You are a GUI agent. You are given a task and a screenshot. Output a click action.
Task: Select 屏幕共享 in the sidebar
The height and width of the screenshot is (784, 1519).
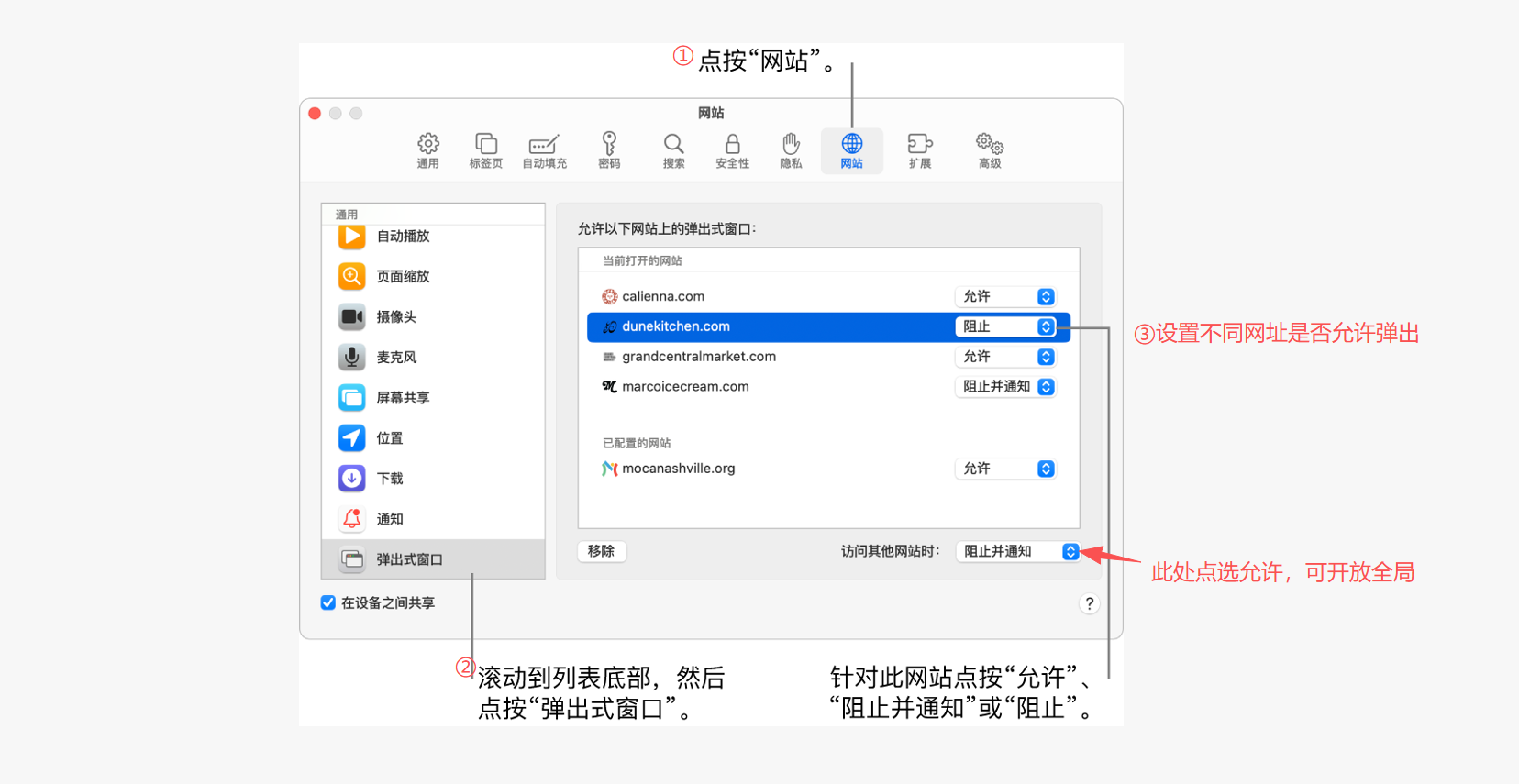(433, 397)
